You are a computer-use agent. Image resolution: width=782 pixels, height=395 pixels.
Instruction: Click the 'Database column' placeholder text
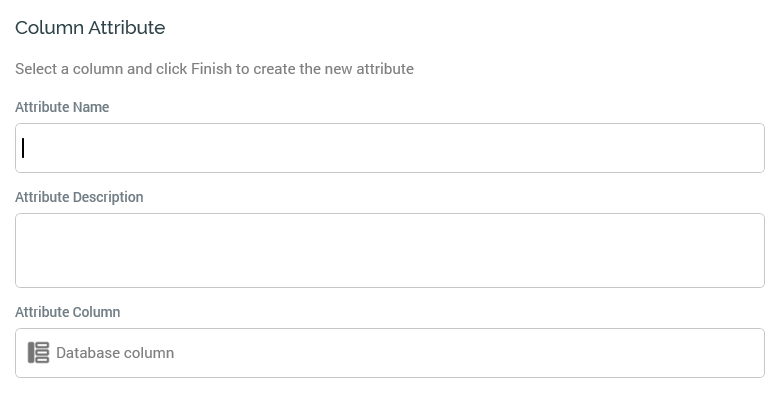click(115, 353)
